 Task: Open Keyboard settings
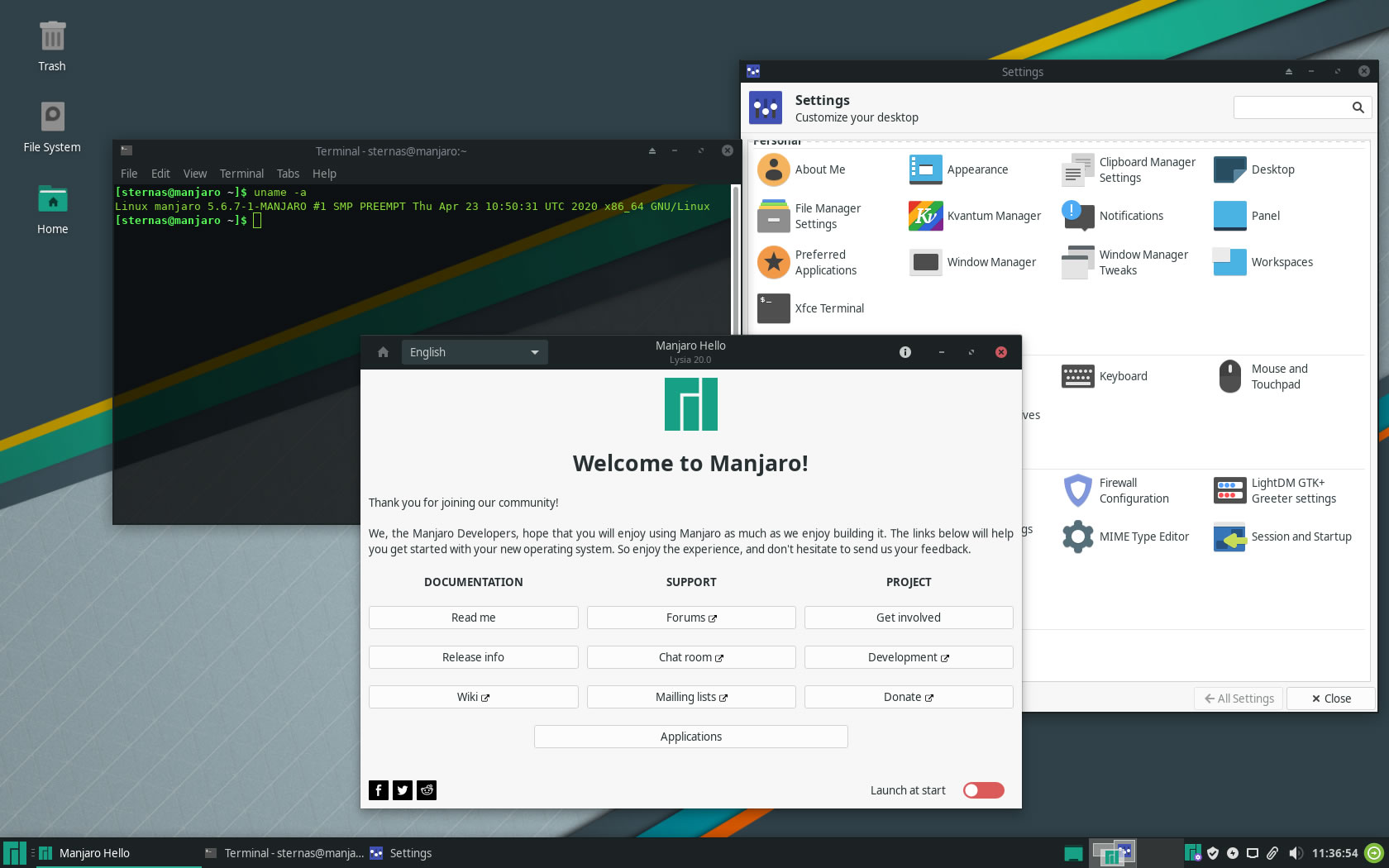tap(1105, 376)
